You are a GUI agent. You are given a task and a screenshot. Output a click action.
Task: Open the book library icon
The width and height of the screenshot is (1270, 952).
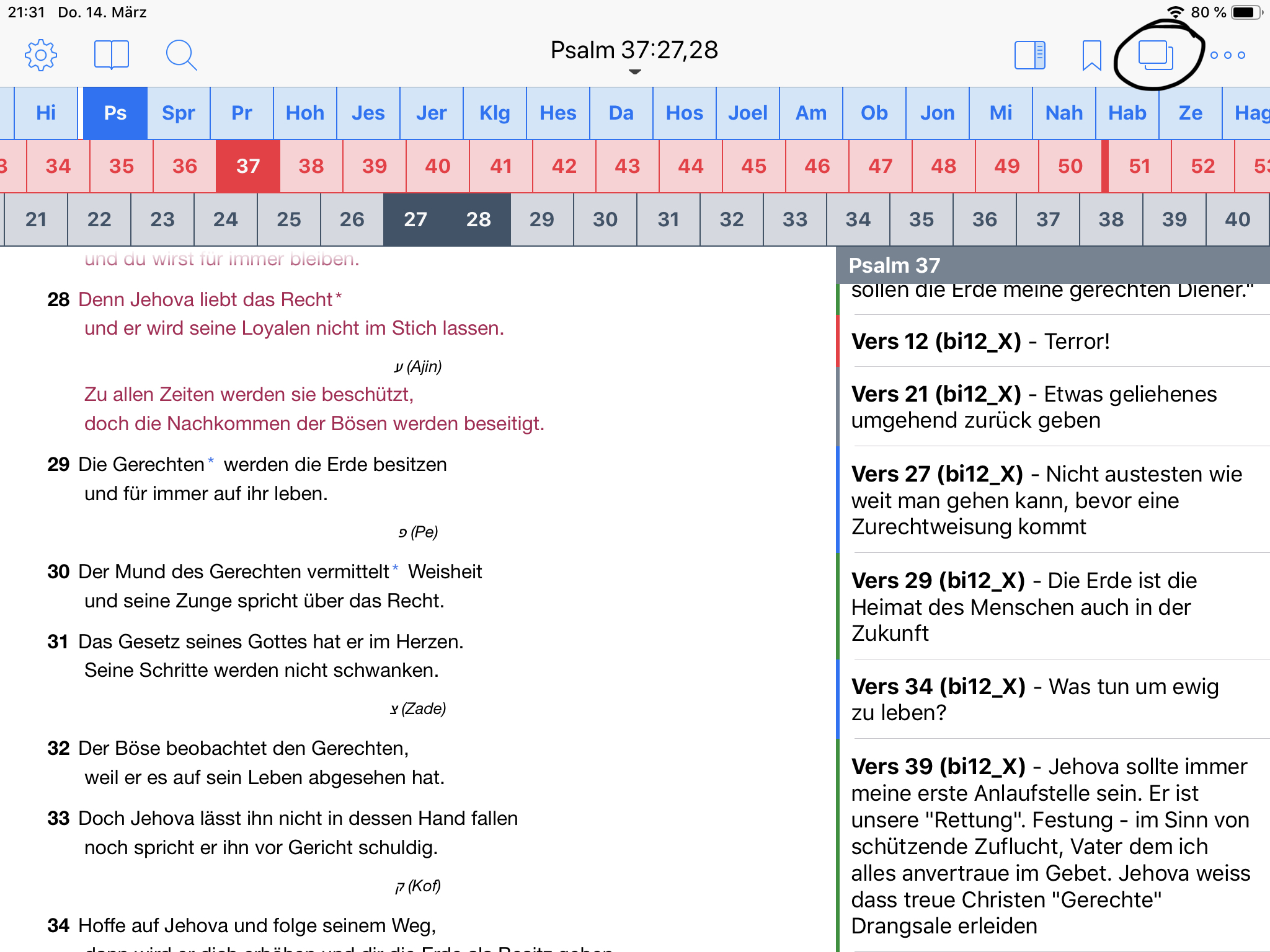click(x=112, y=55)
